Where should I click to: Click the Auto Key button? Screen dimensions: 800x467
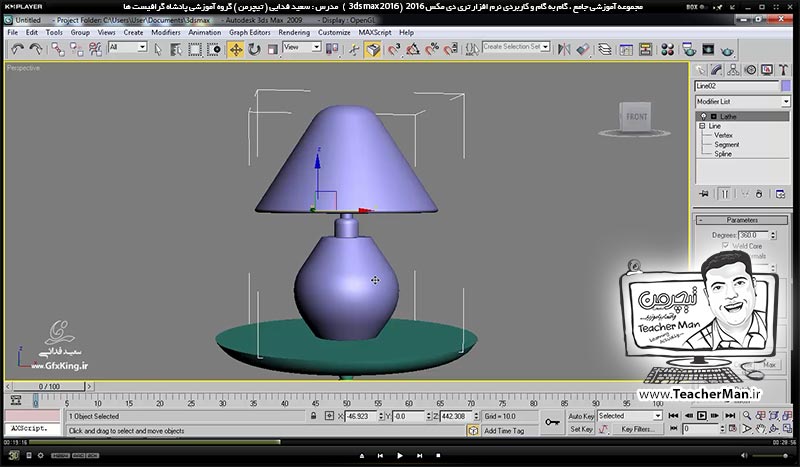581,416
